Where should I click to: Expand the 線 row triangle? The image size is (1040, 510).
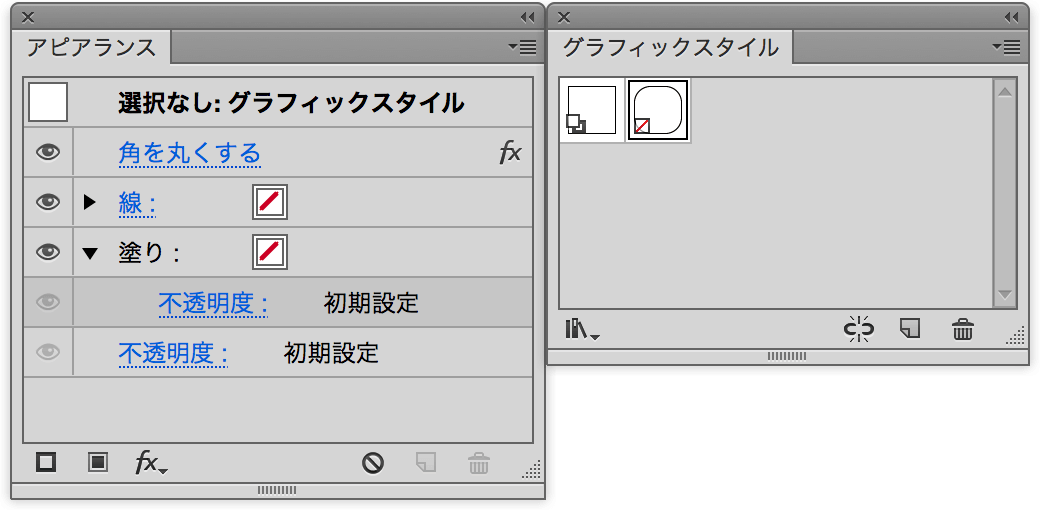coord(90,202)
